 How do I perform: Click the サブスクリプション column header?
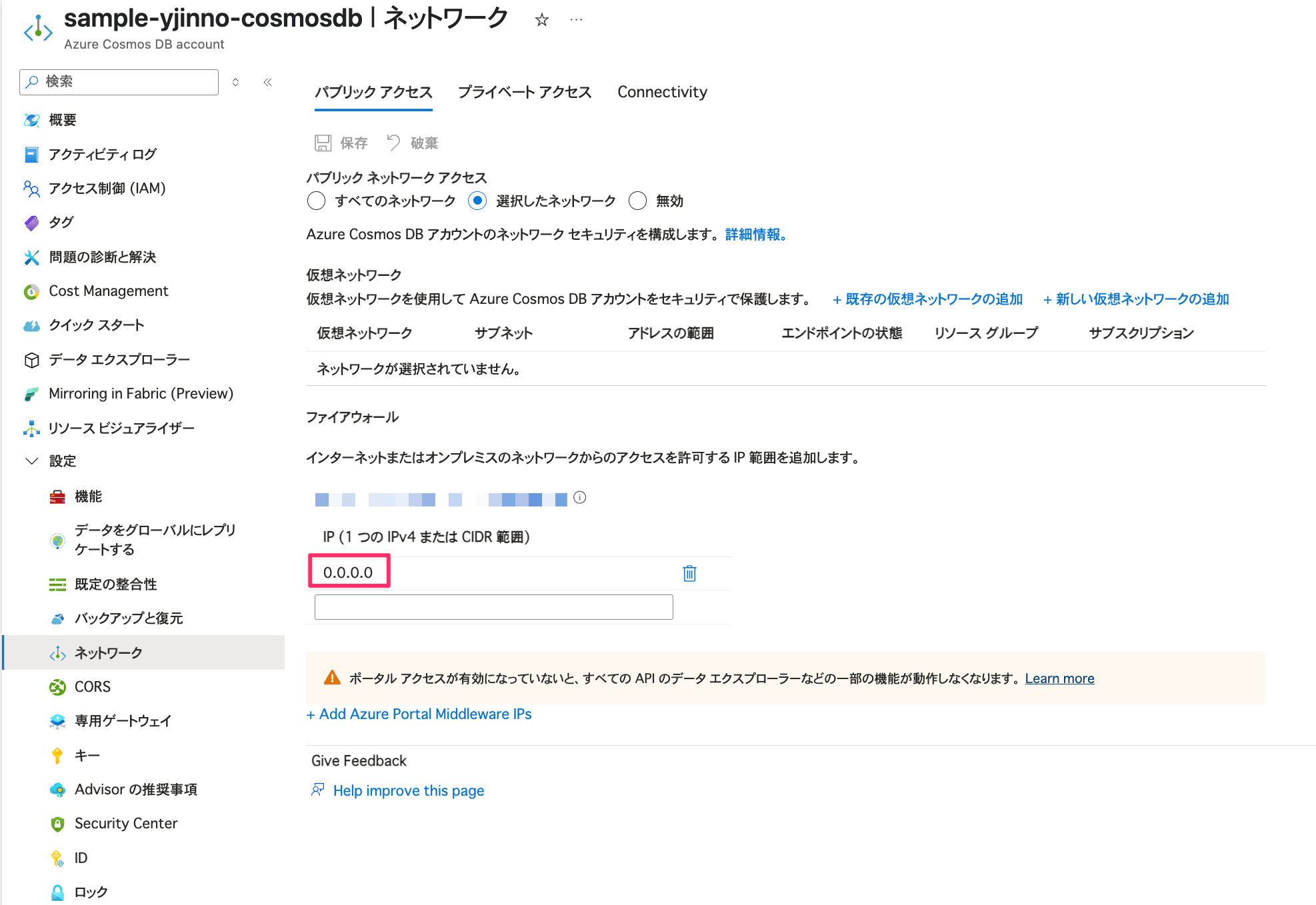(1141, 333)
